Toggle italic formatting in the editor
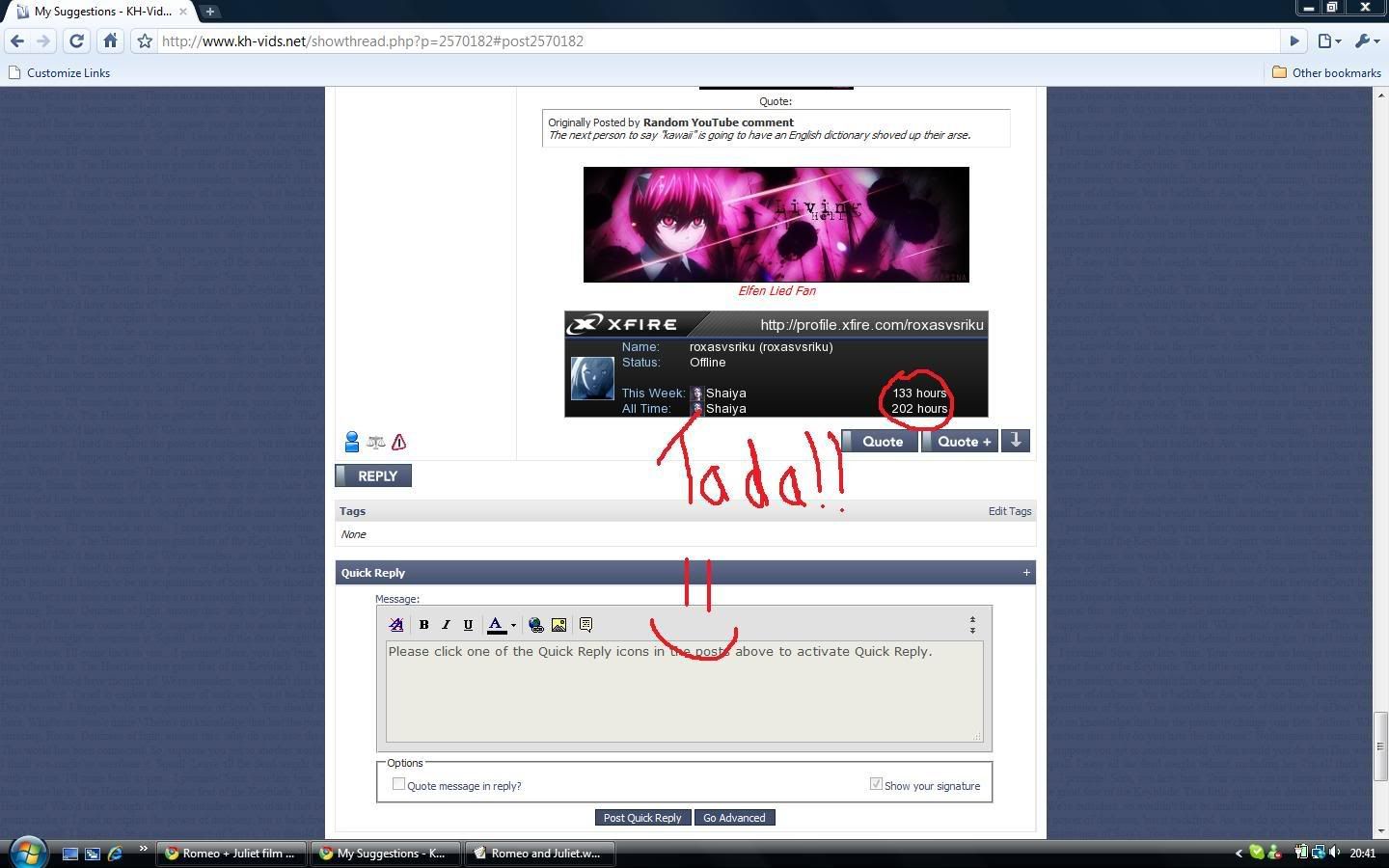 [446, 625]
